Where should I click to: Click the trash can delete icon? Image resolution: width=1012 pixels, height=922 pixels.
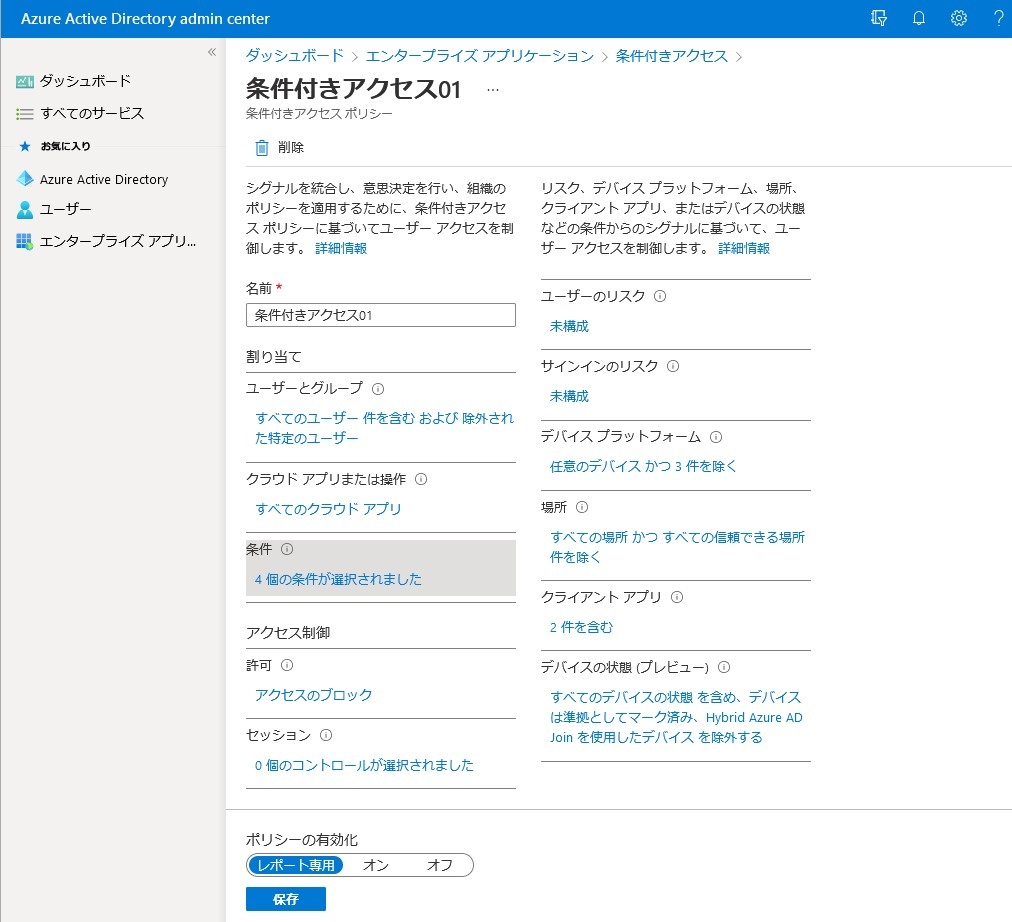click(261, 148)
